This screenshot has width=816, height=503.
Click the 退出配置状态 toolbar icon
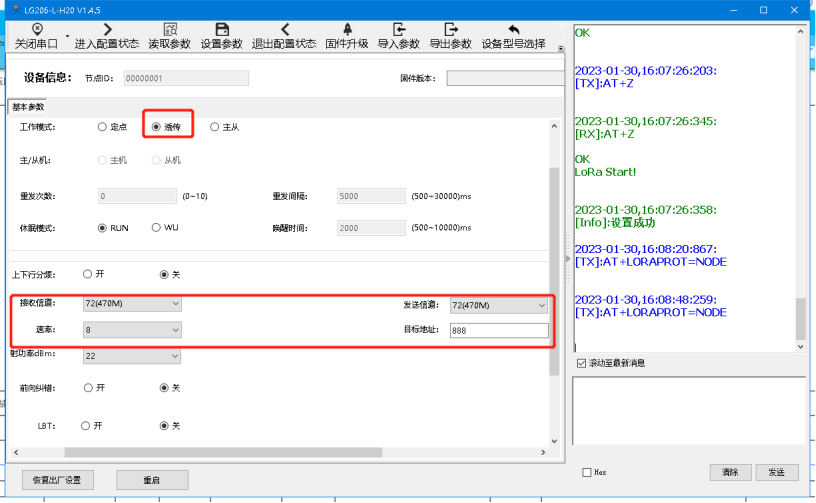point(284,30)
